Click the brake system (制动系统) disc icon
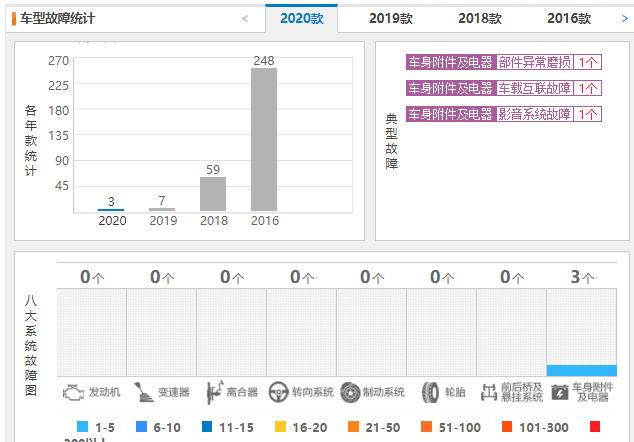 click(349, 392)
